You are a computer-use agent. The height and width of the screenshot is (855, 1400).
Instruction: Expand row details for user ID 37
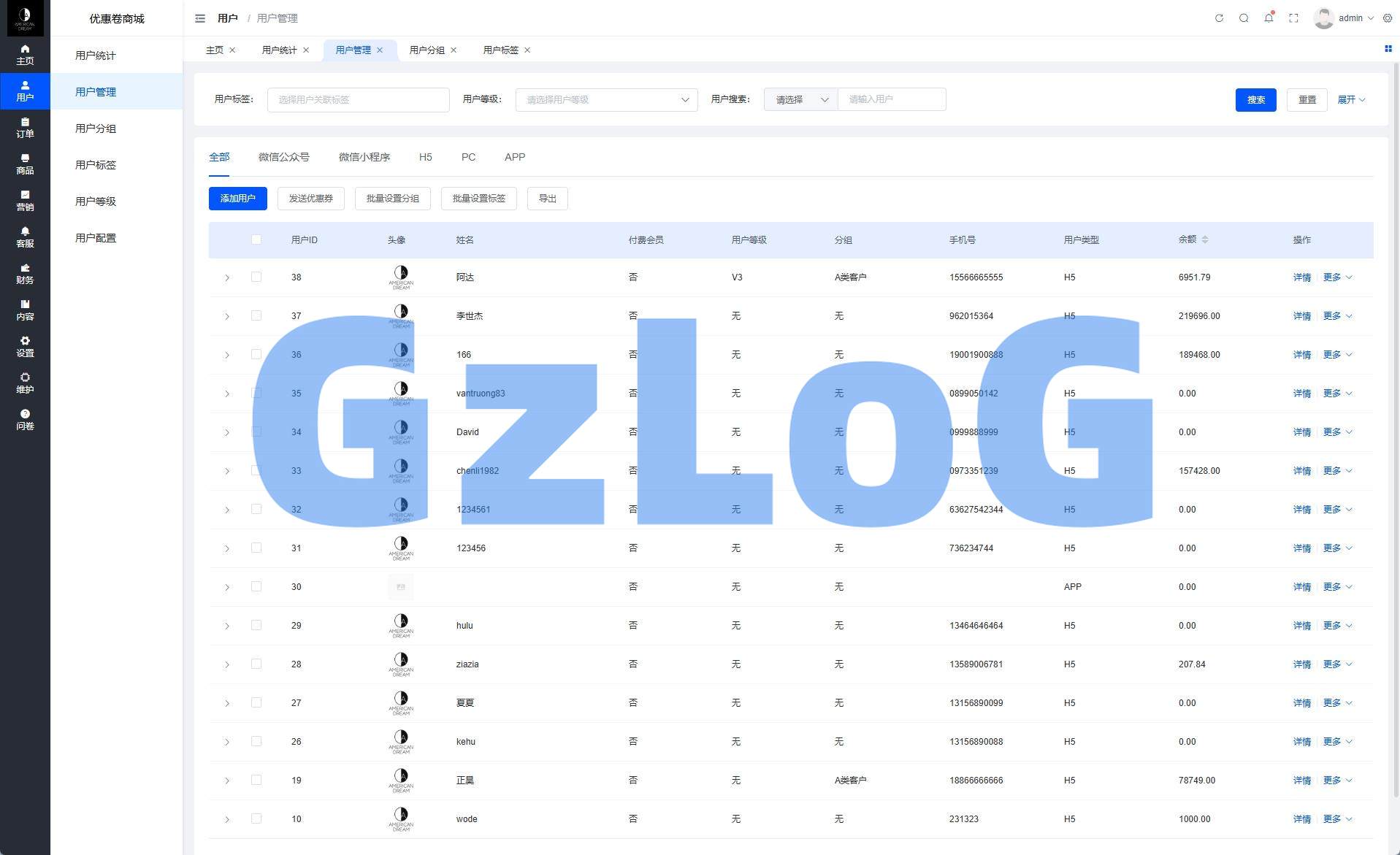[227, 316]
